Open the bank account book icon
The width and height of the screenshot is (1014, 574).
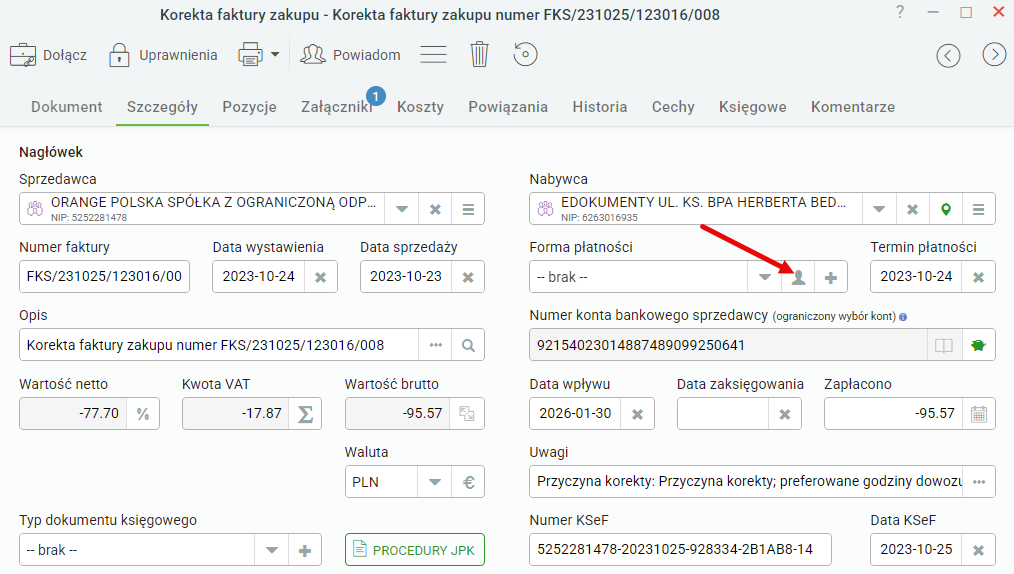(x=944, y=345)
